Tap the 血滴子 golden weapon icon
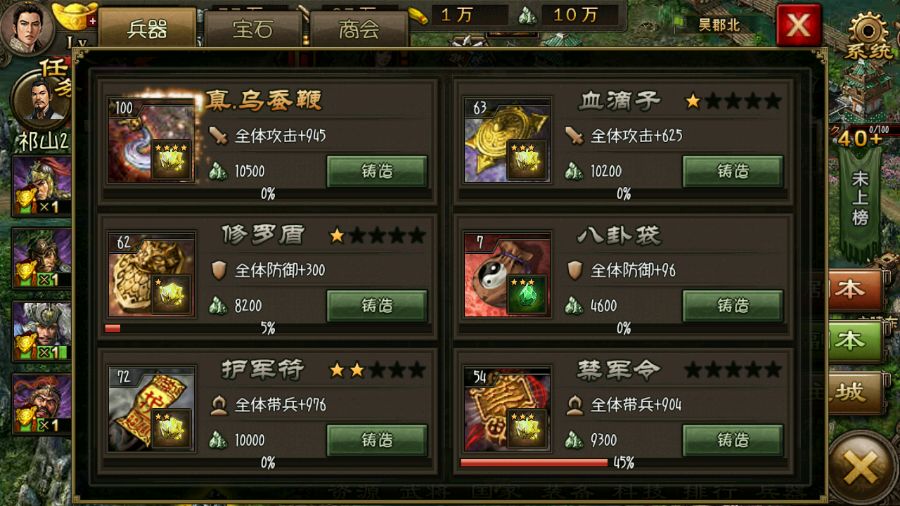Image resolution: width=900 pixels, height=506 pixels. pyautogui.click(x=507, y=141)
